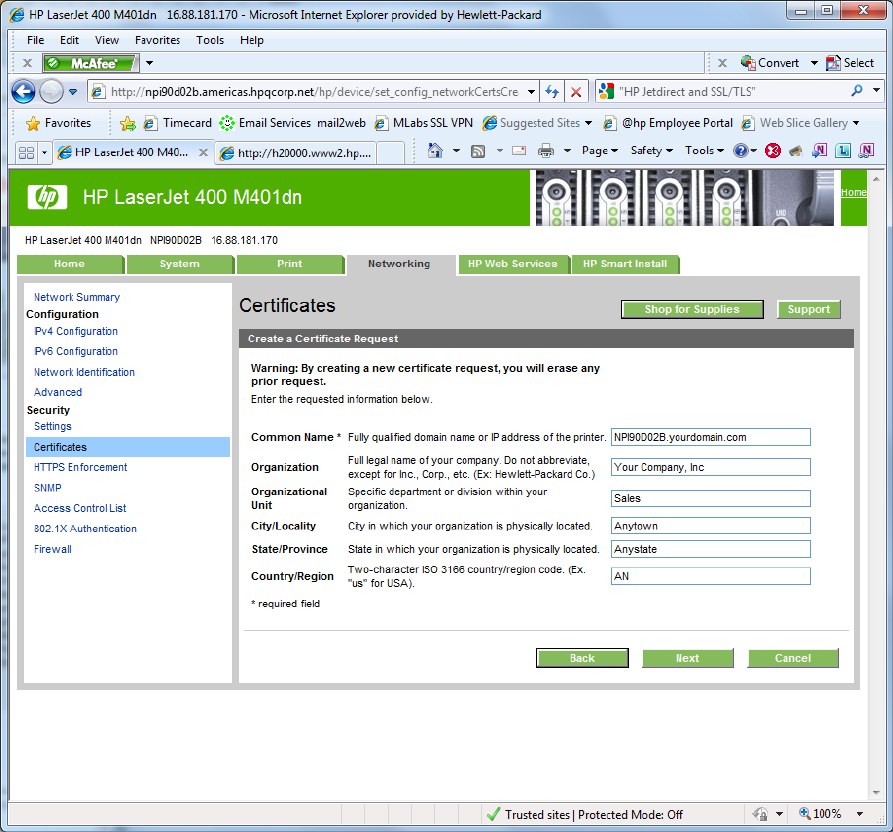Click the browser Forward arrow button
The height and width of the screenshot is (832, 893).
coord(51,91)
